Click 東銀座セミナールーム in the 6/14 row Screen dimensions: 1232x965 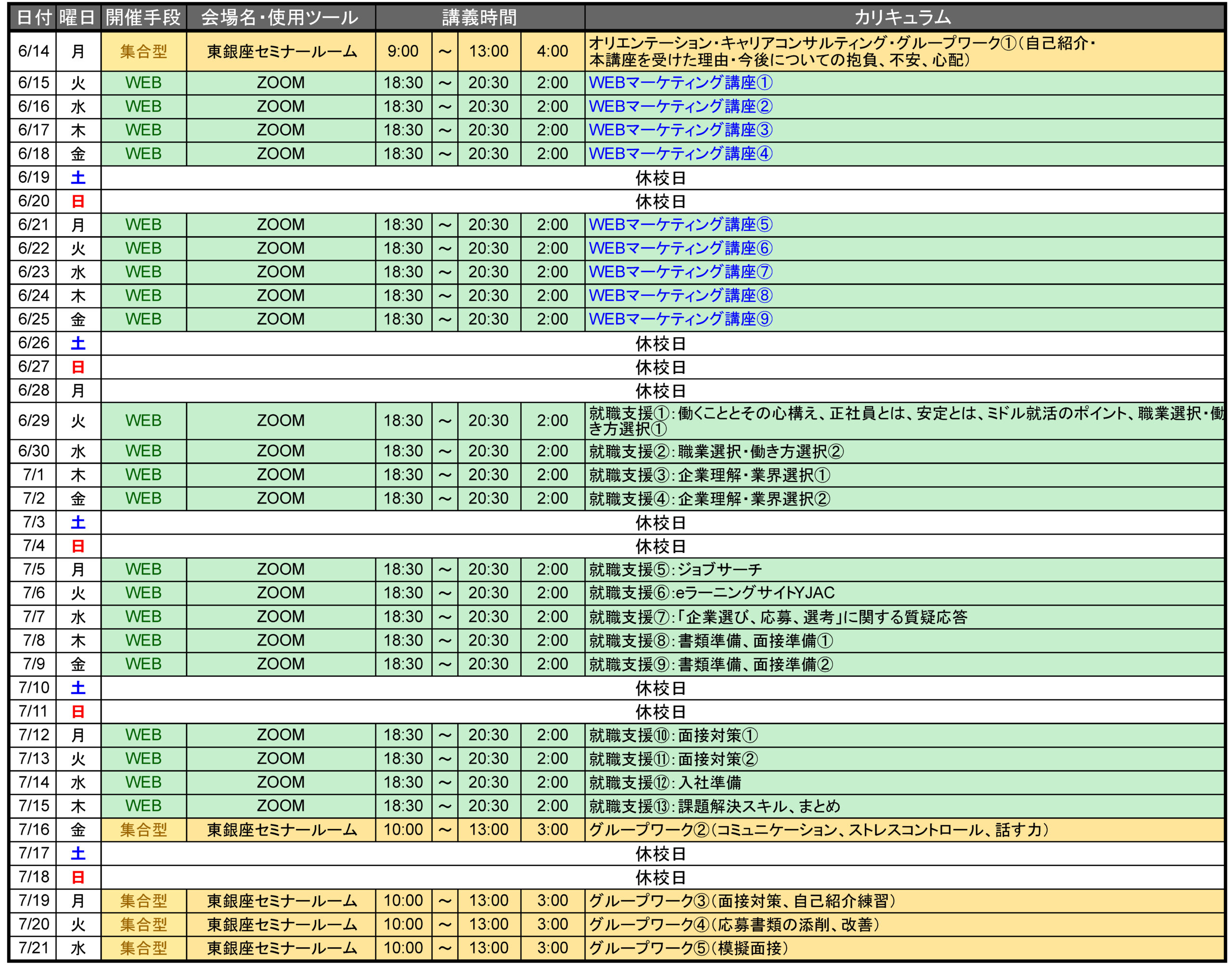point(281,51)
